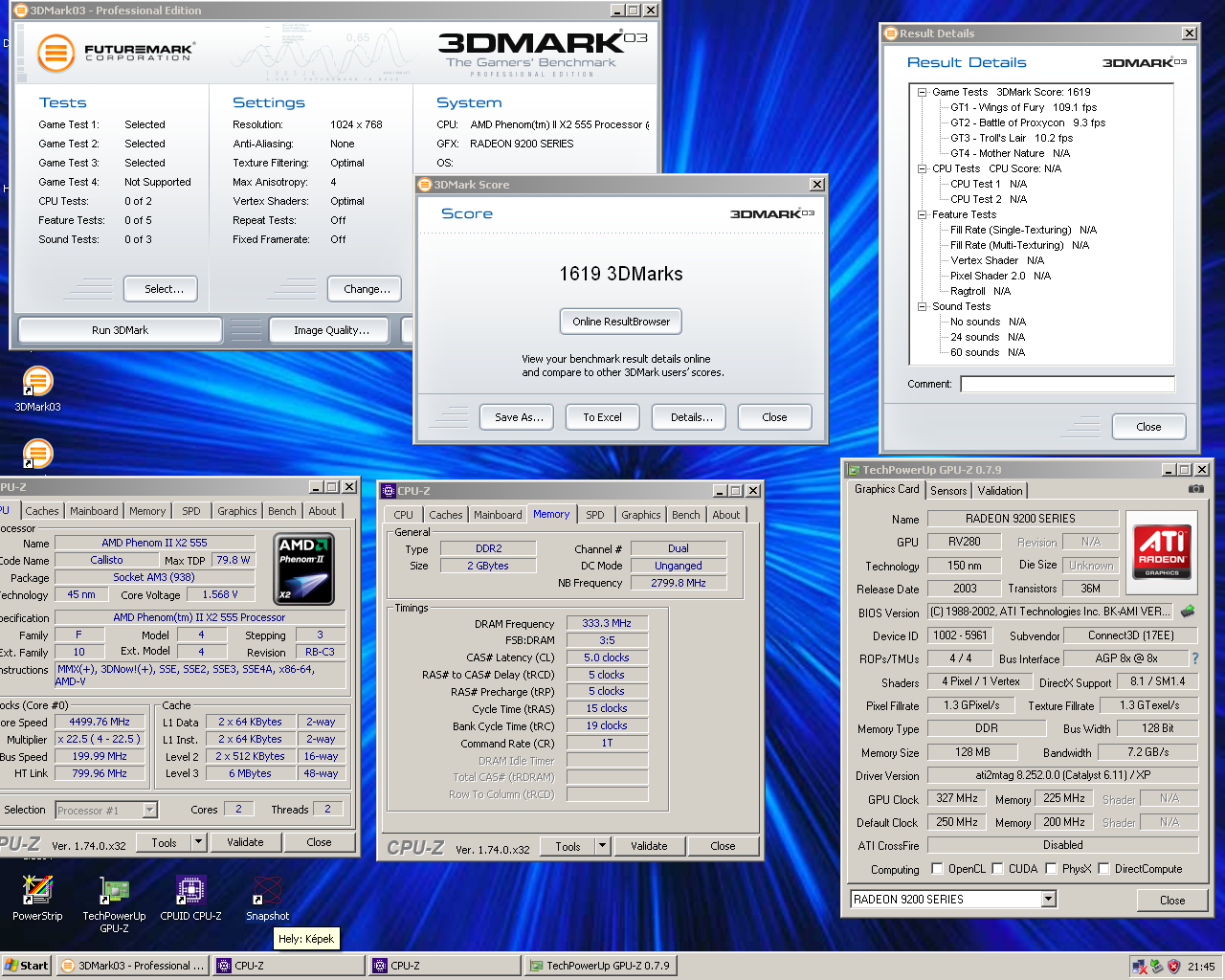Screen dimensions: 1225x980
Task: Switch to Sensors tab in GPU-Z
Action: tap(948, 490)
